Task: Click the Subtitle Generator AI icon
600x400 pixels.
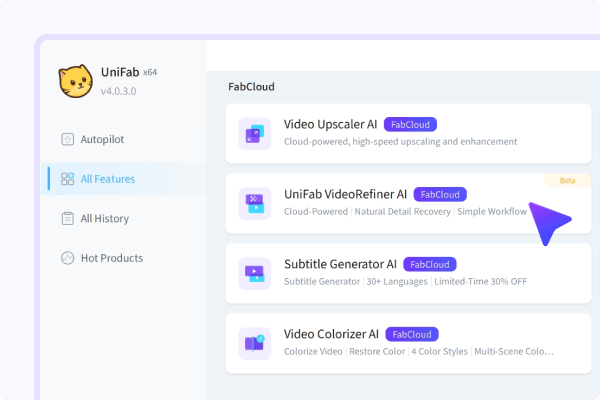Action: click(254, 273)
